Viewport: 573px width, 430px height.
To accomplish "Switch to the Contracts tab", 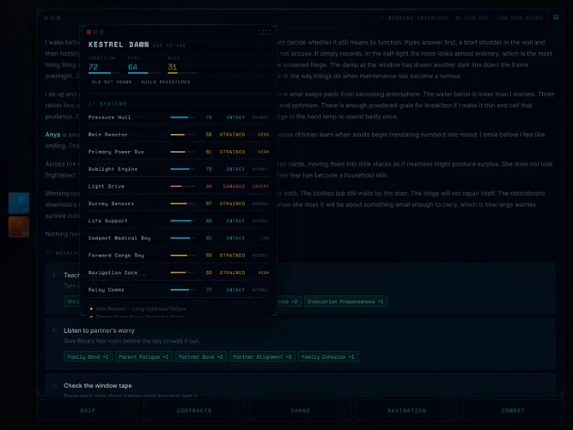I will tap(194, 411).
